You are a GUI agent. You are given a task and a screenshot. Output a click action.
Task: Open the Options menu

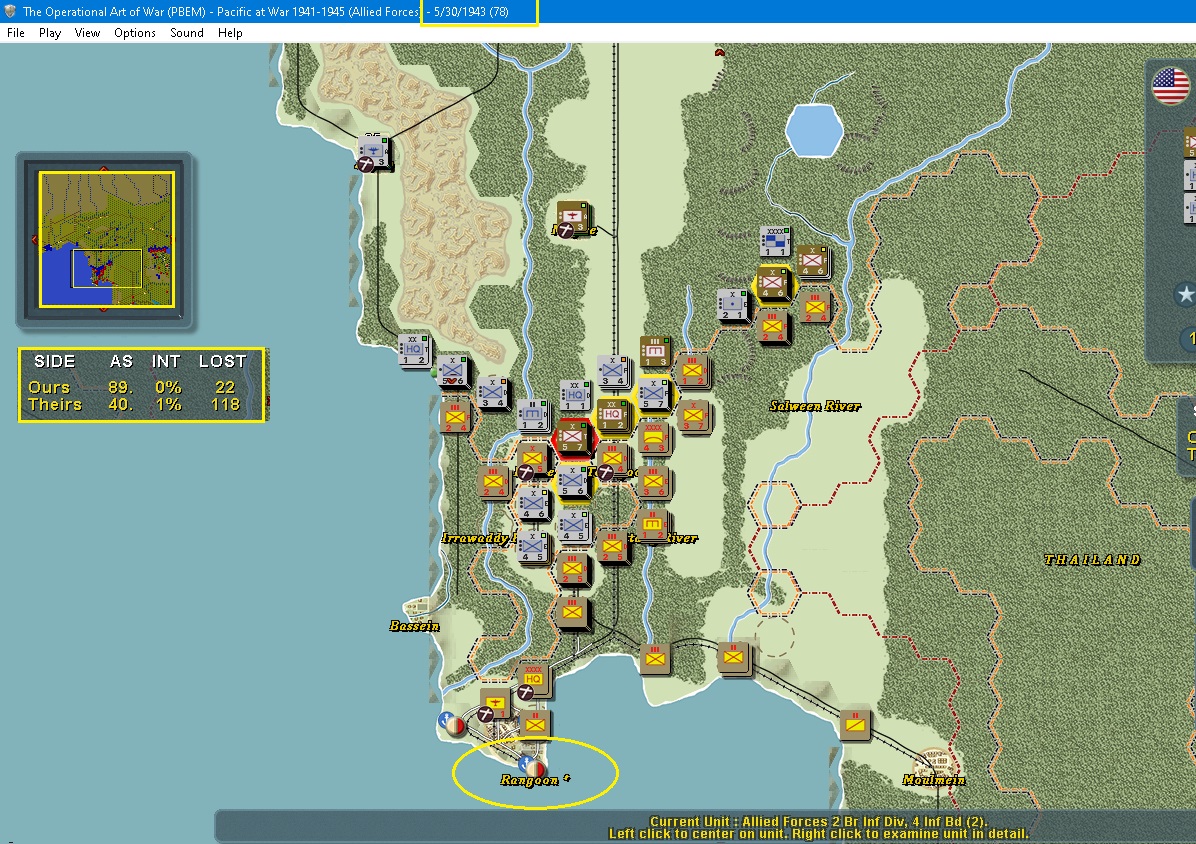coord(134,33)
